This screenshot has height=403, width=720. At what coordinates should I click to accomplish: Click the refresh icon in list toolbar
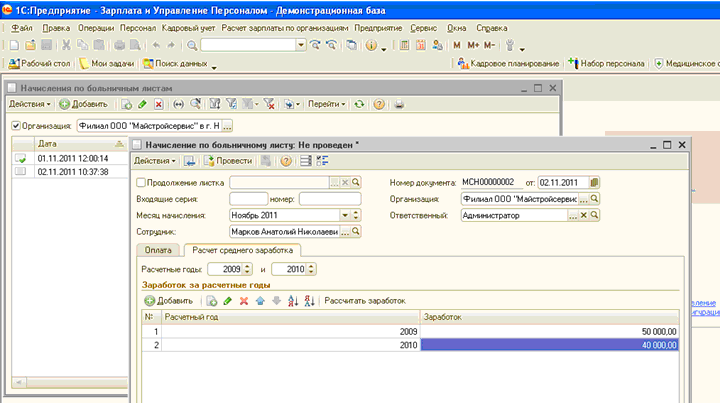pos(359,104)
